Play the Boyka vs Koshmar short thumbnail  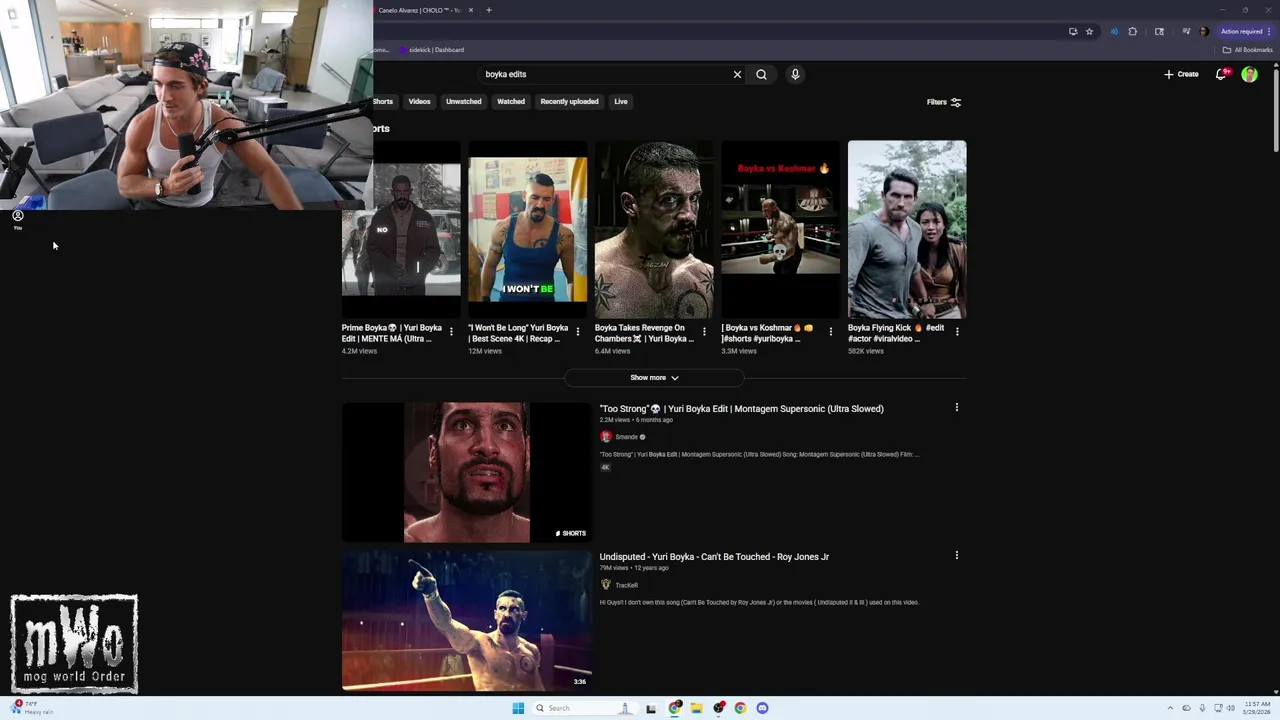coord(781,229)
